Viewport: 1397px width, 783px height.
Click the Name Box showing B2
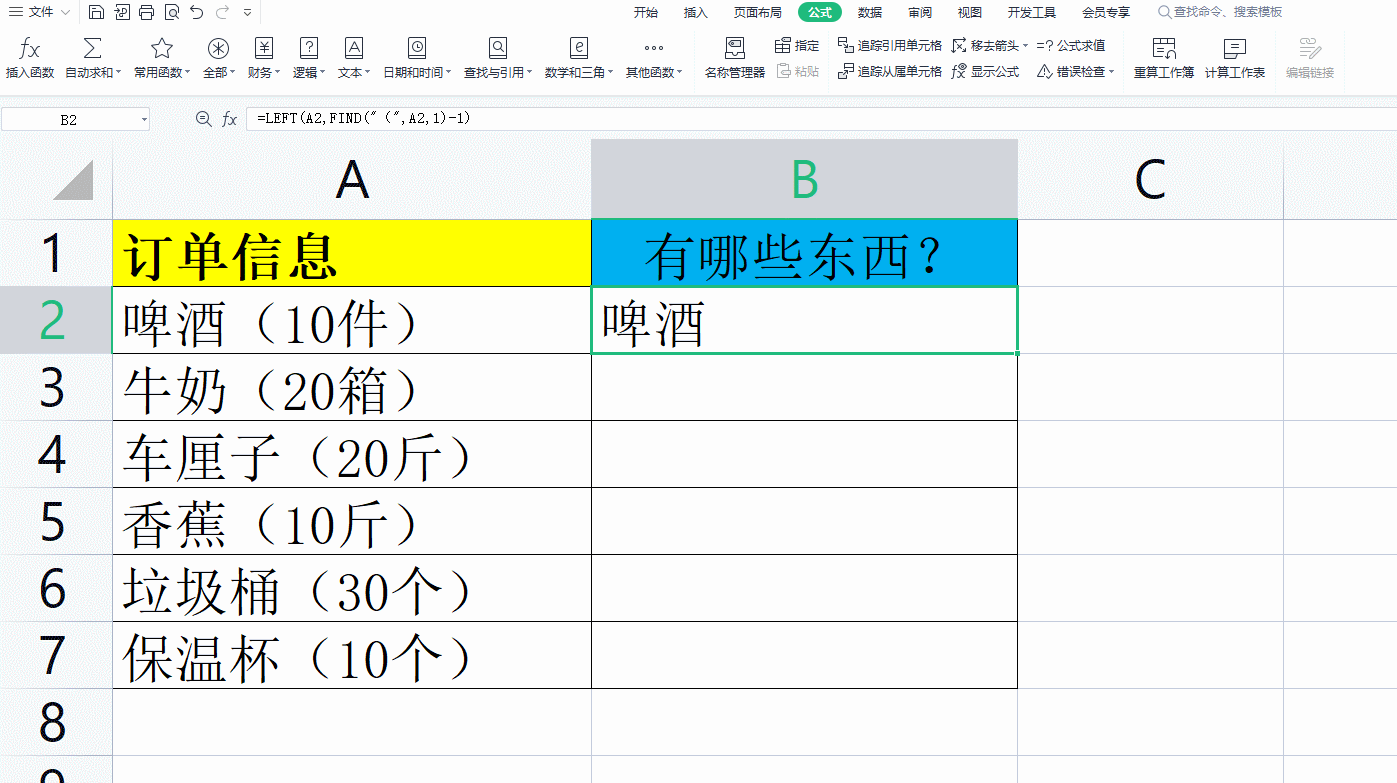click(68, 120)
